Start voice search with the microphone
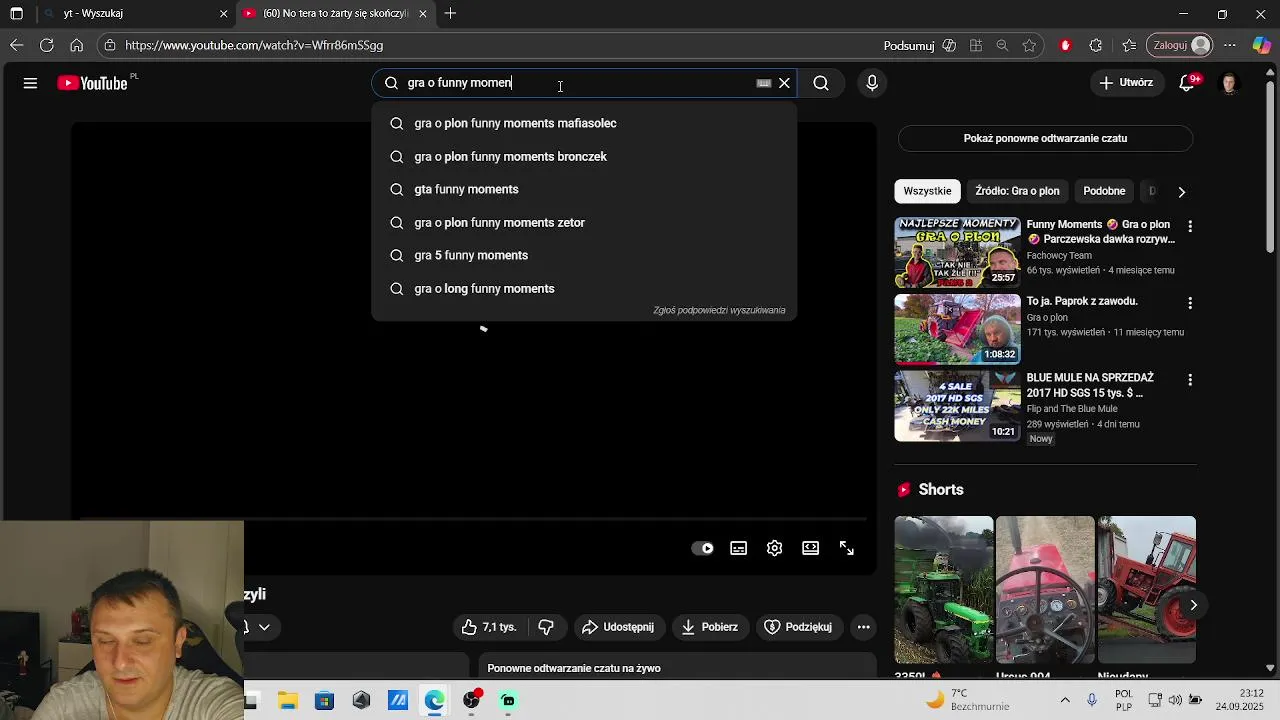1280x720 pixels. [872, 83]
